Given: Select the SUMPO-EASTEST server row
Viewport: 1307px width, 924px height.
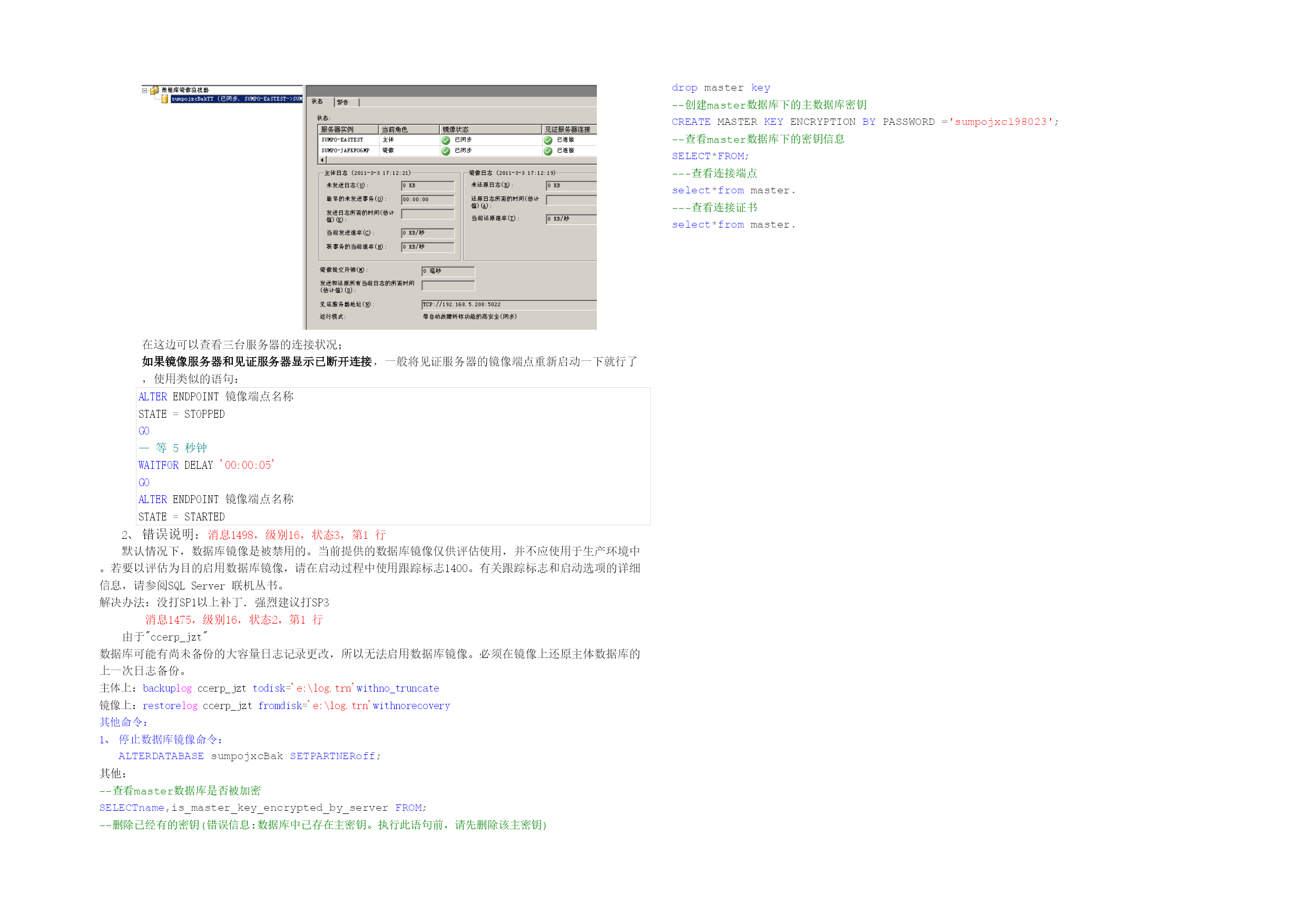Looking at the screenshot, I should coord(457,140).
